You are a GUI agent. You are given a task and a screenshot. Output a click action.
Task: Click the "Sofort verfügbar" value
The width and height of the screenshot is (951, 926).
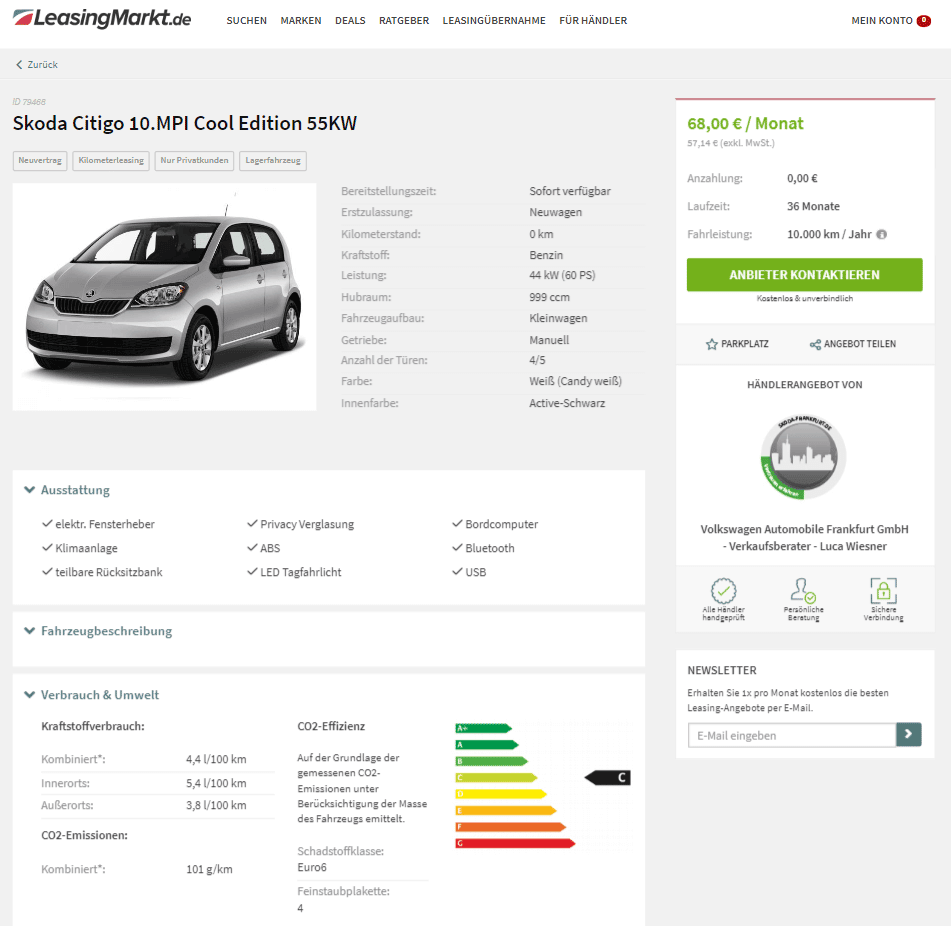click(x=570, y=191)
